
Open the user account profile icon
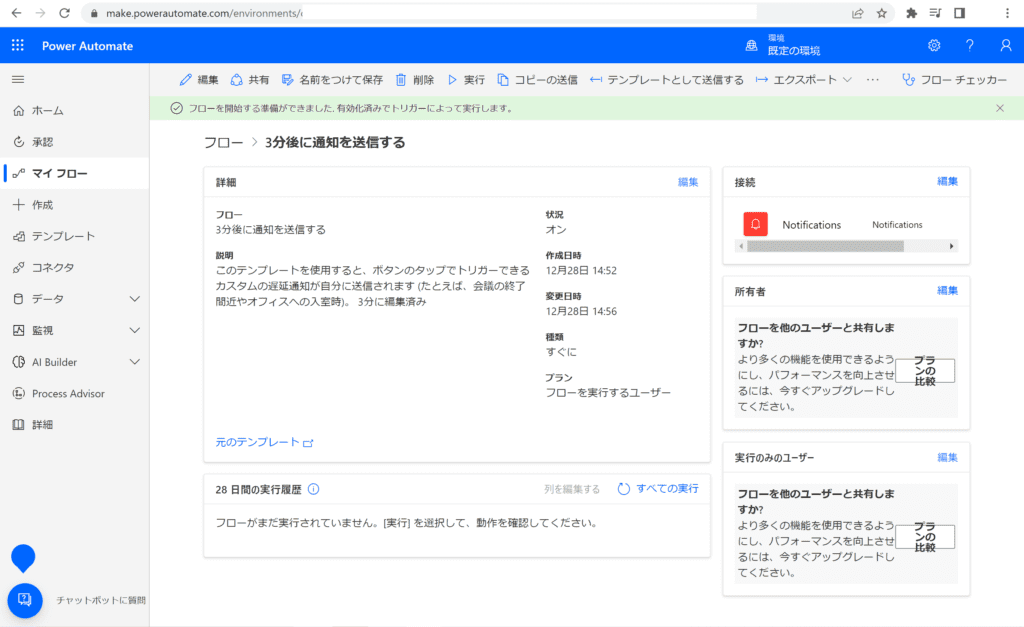pyautogui.click(x=1005, y=46)
